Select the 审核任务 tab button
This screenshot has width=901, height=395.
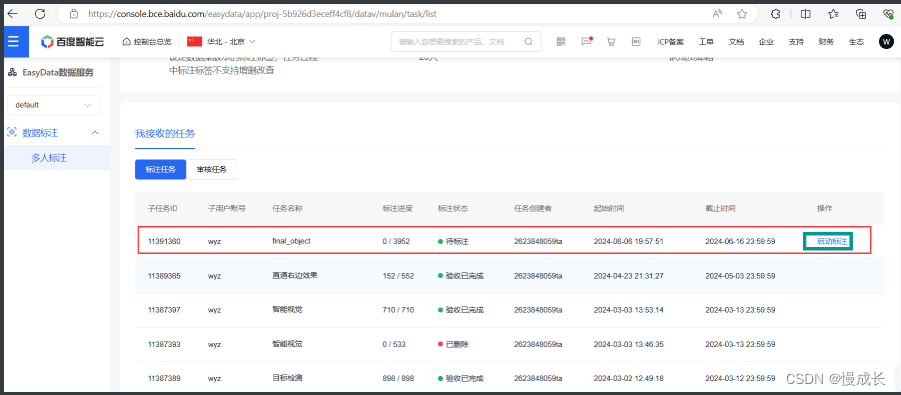[x=211, y=169]
